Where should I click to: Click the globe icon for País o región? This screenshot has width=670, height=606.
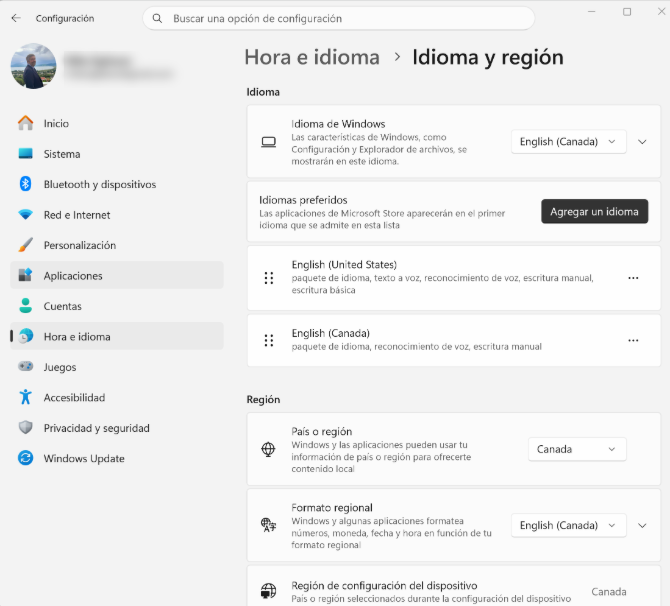coord(268,449)
